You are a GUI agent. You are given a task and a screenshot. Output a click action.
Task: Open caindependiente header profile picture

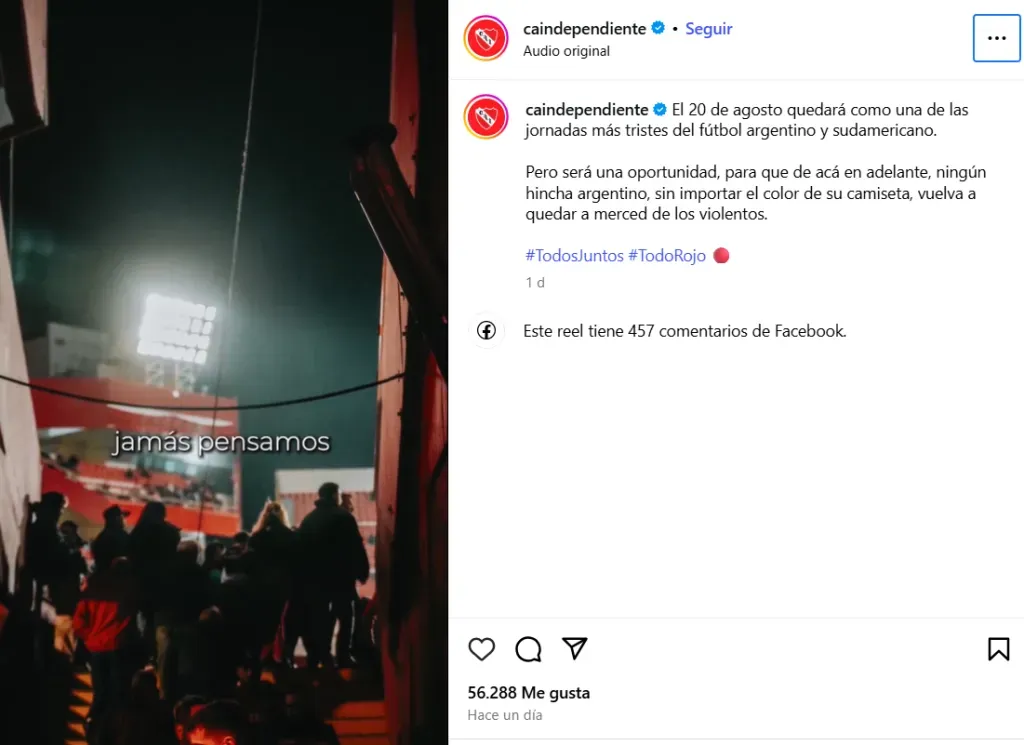[486, 39]
